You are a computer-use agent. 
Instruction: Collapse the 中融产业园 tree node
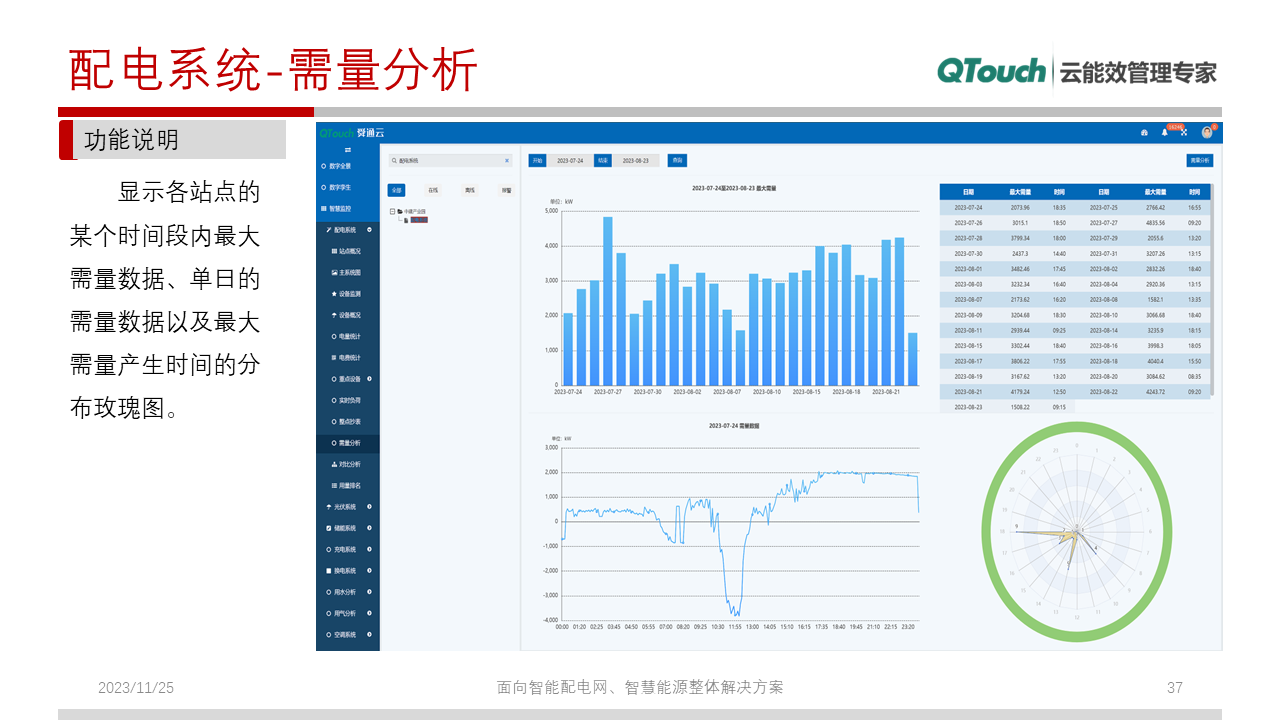point(392,210)
